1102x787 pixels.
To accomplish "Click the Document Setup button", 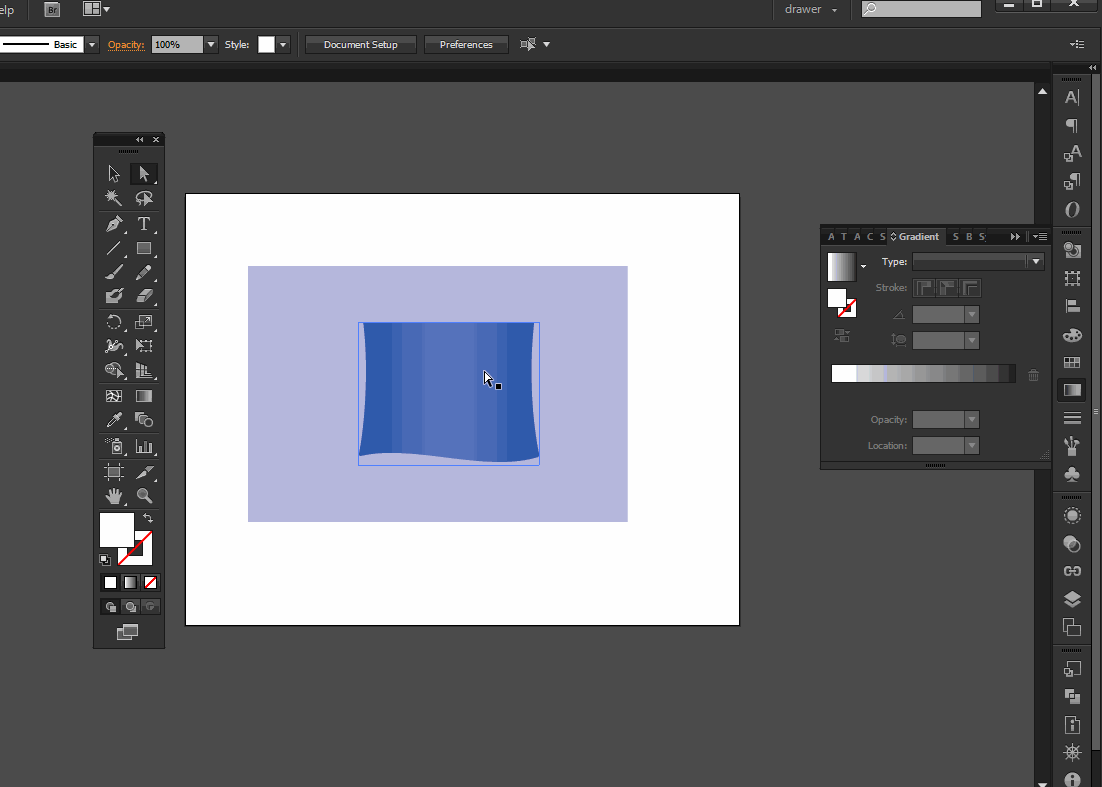I will (360, 45).
